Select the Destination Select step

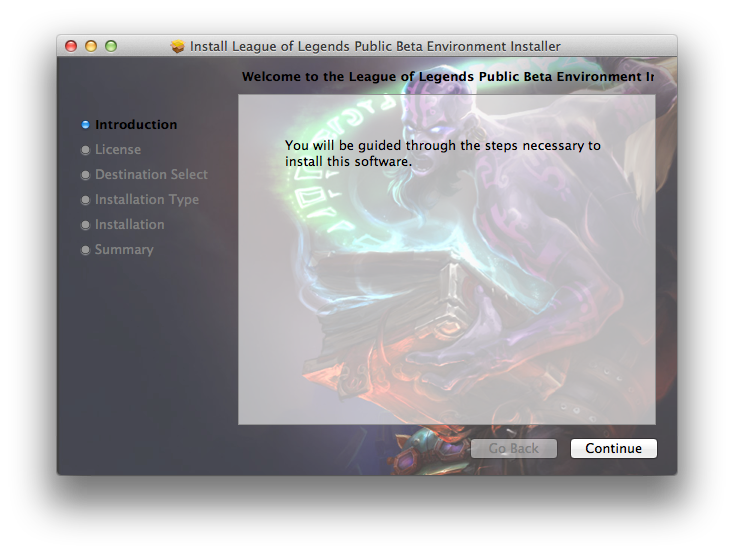click(x=151, y=174)
